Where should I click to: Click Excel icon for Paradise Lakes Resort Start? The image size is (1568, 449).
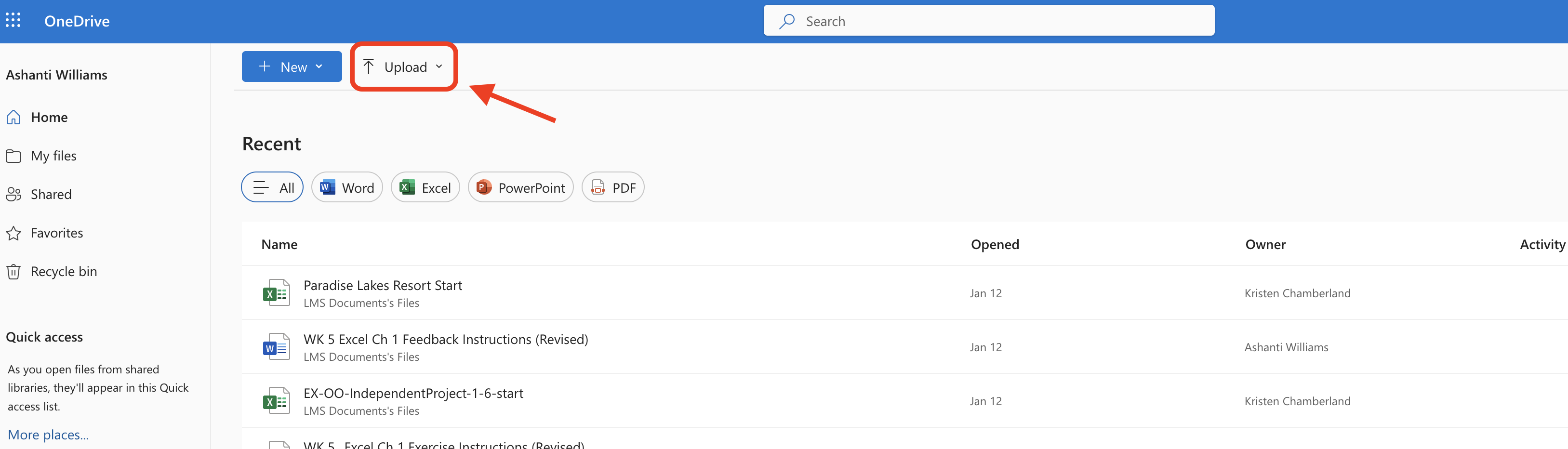pyautogui.click(x=276, y=292)
